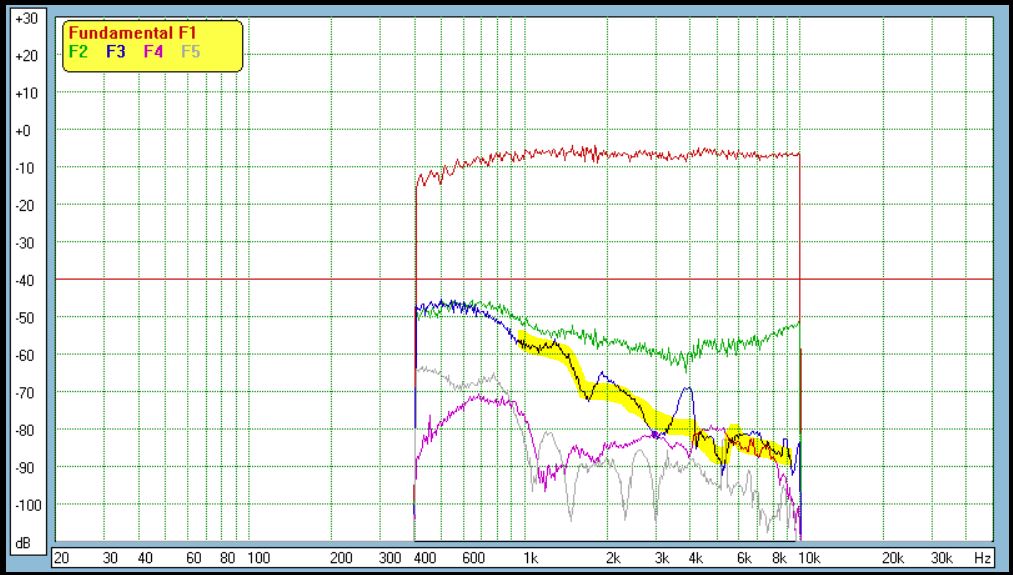Click the -80 dB axis label
This screenshot has width=1013, height=575.
coord(26,430)
